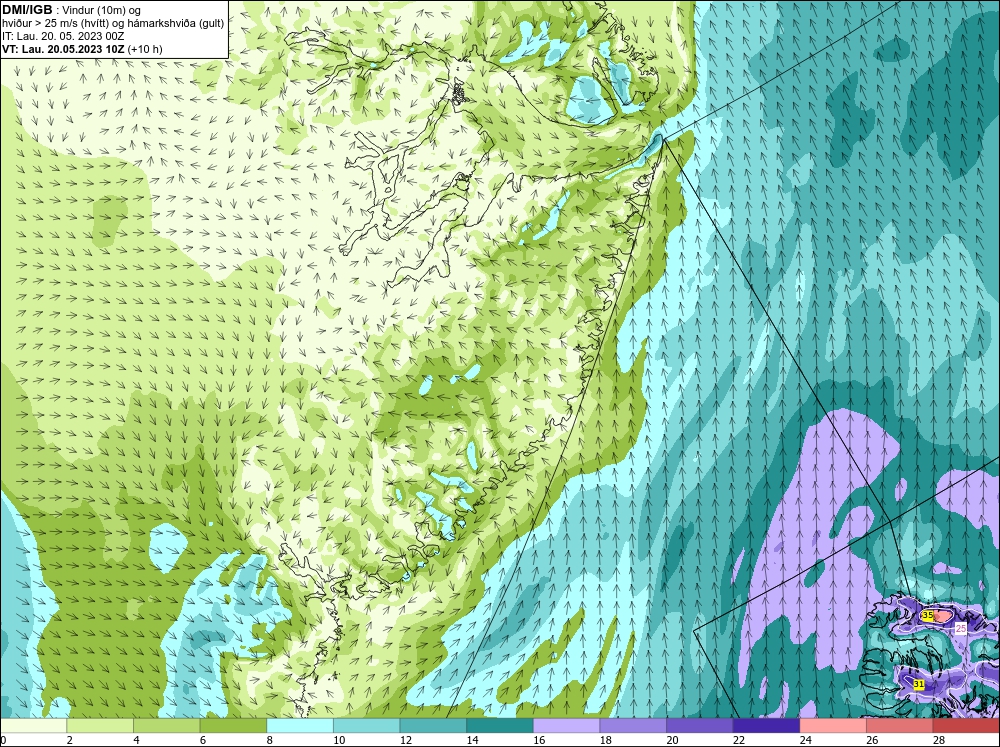The width and height of the screenshot is (1000, 747).
Task: Click the scale tick label 16
Action: [539, 740]
